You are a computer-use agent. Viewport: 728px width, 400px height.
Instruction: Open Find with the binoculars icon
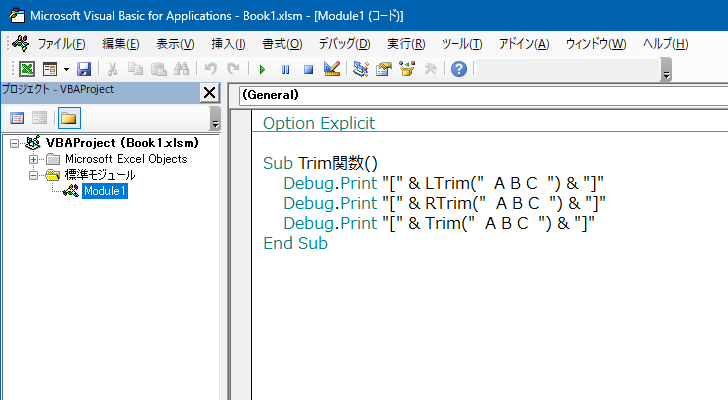pos(181,69)
